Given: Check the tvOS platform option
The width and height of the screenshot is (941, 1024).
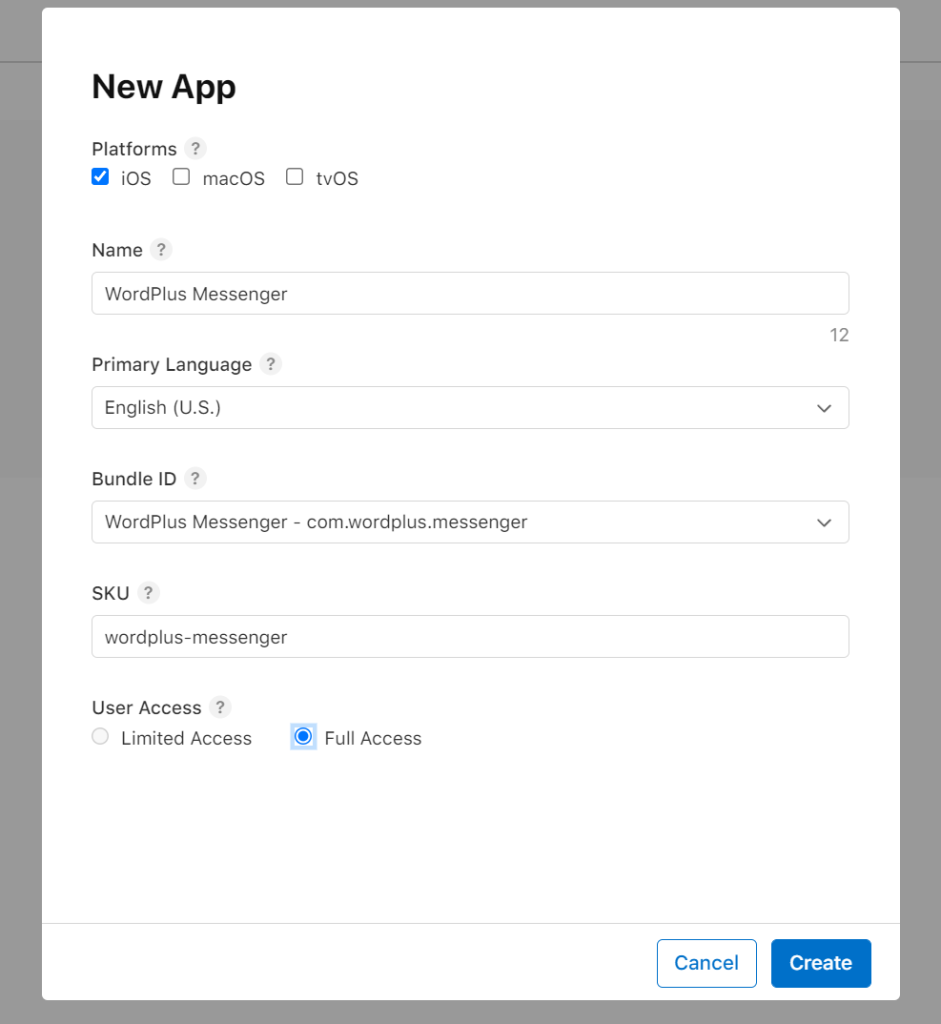Looking at the screenshot, I should pos(294,176).
